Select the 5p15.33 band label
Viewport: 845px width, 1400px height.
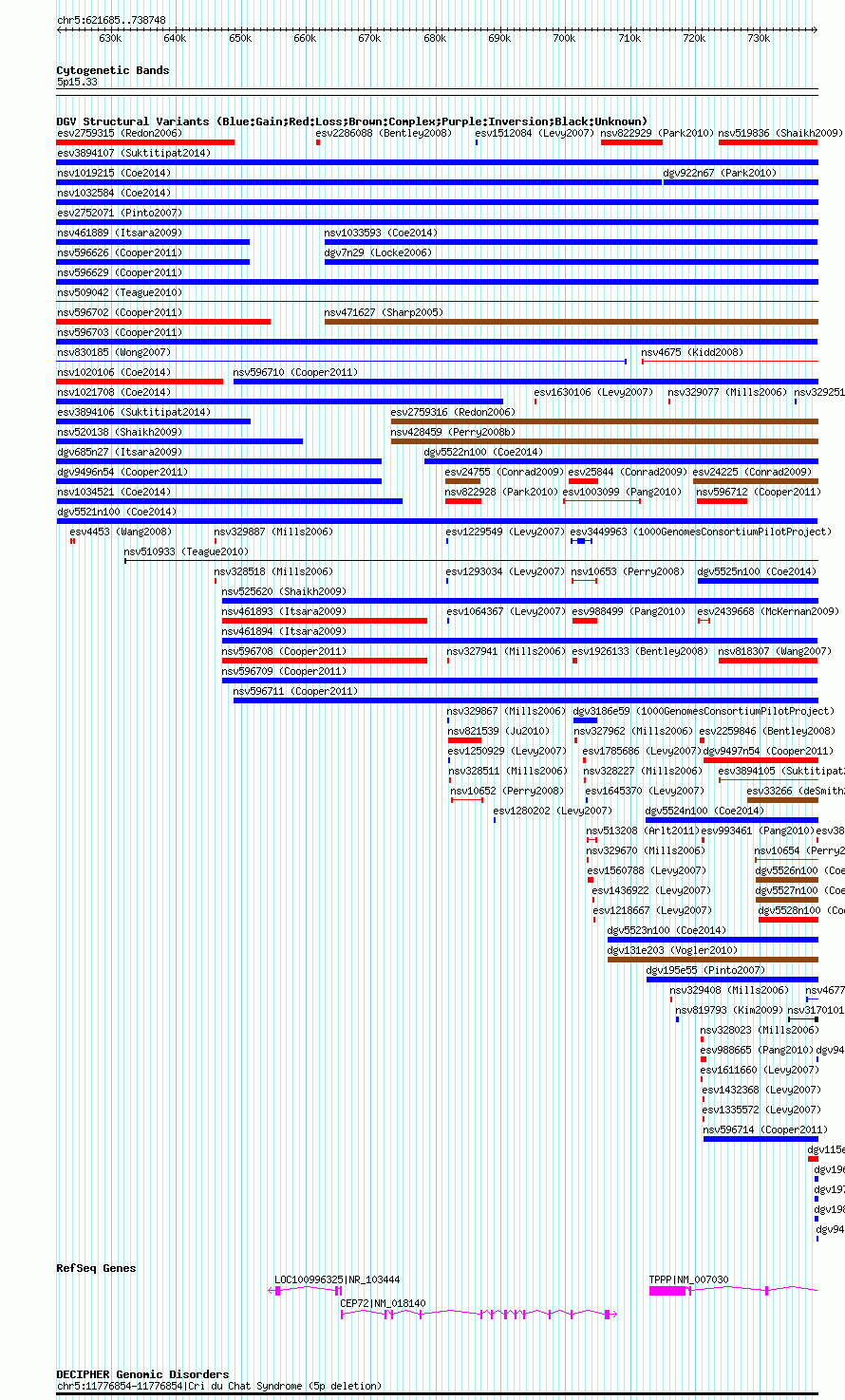point(77,83)
